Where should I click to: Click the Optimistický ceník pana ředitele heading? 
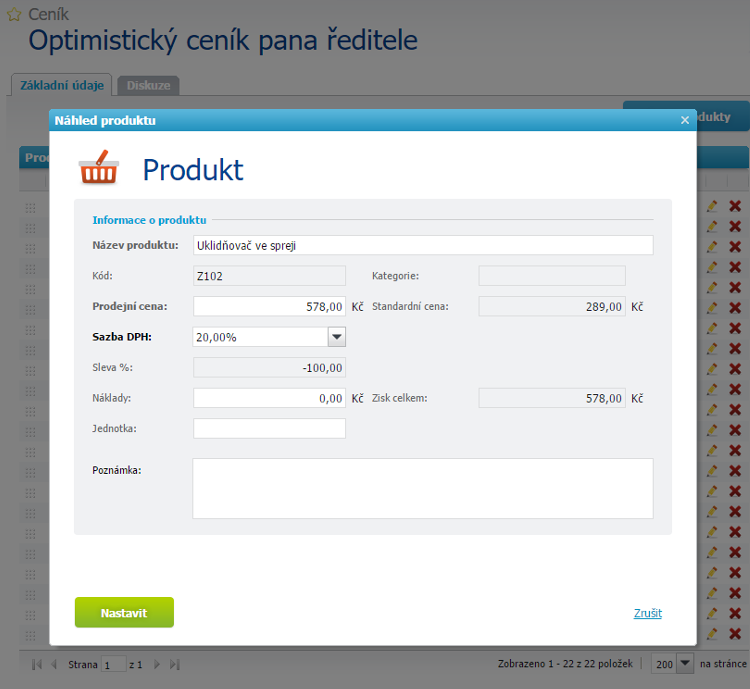[223, 40]
